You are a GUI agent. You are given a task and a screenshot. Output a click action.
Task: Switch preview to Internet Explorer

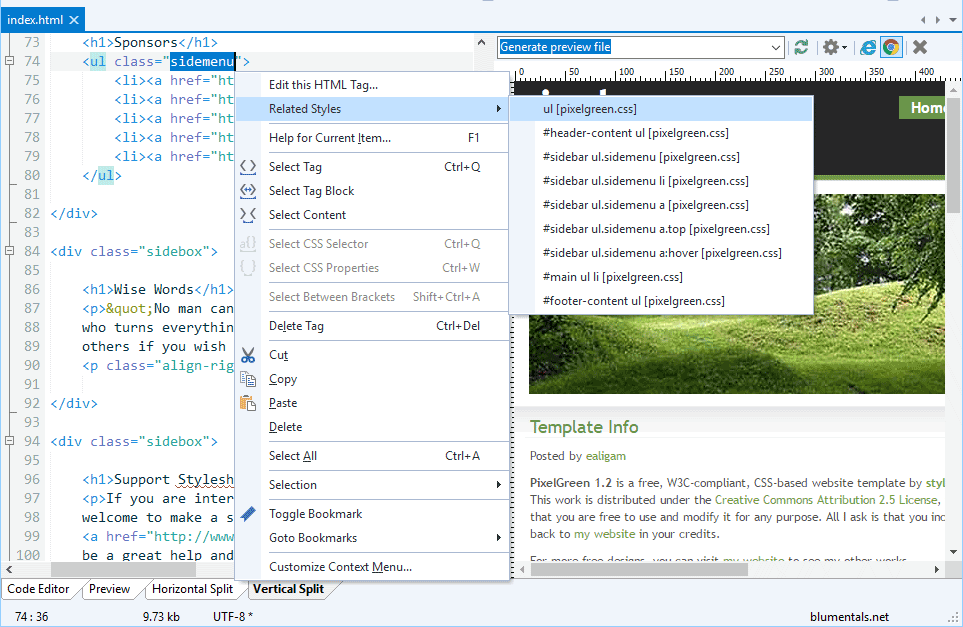868,47
